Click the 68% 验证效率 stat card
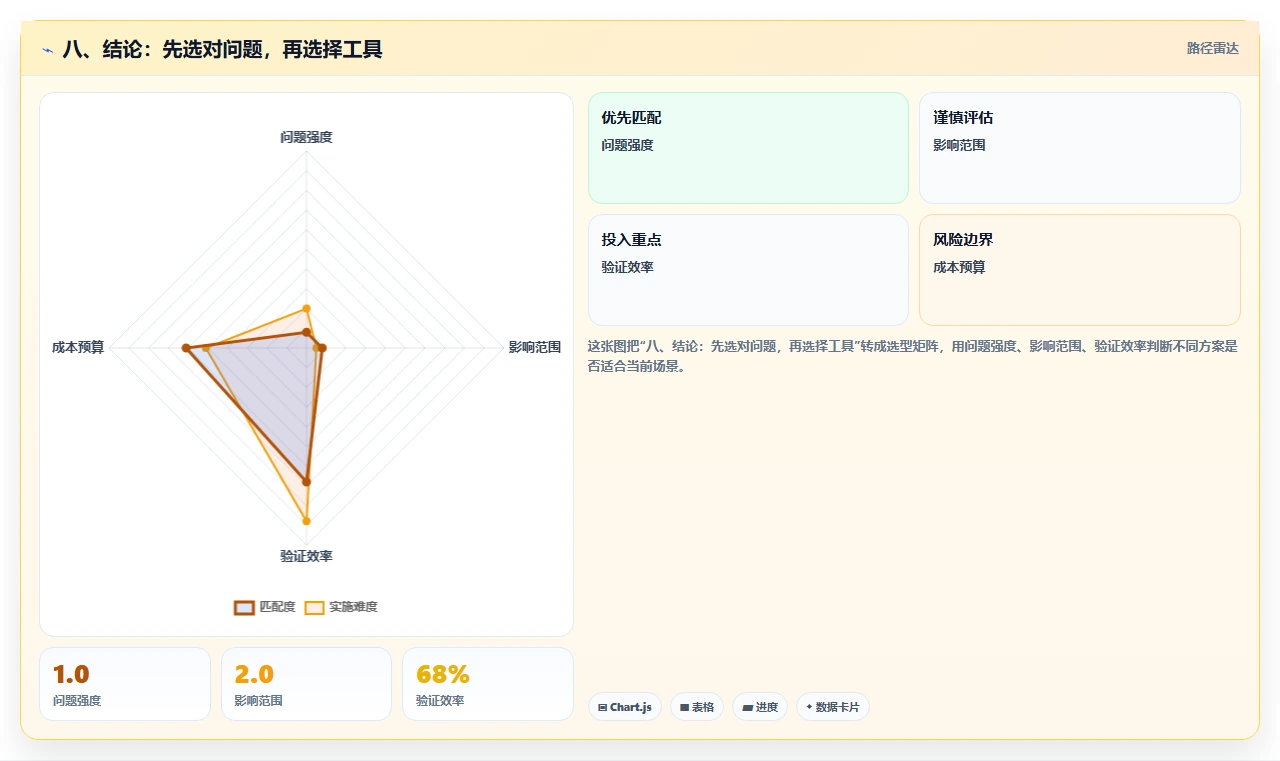Screen dimensions: 1280x761 (x=488, y=684)
